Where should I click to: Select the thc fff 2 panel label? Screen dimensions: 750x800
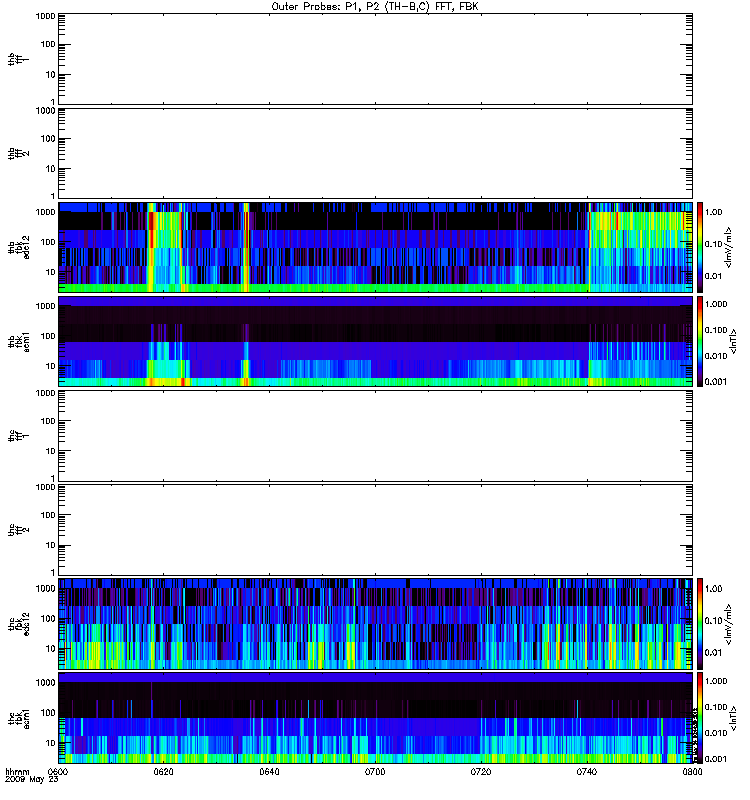(18, 530)
